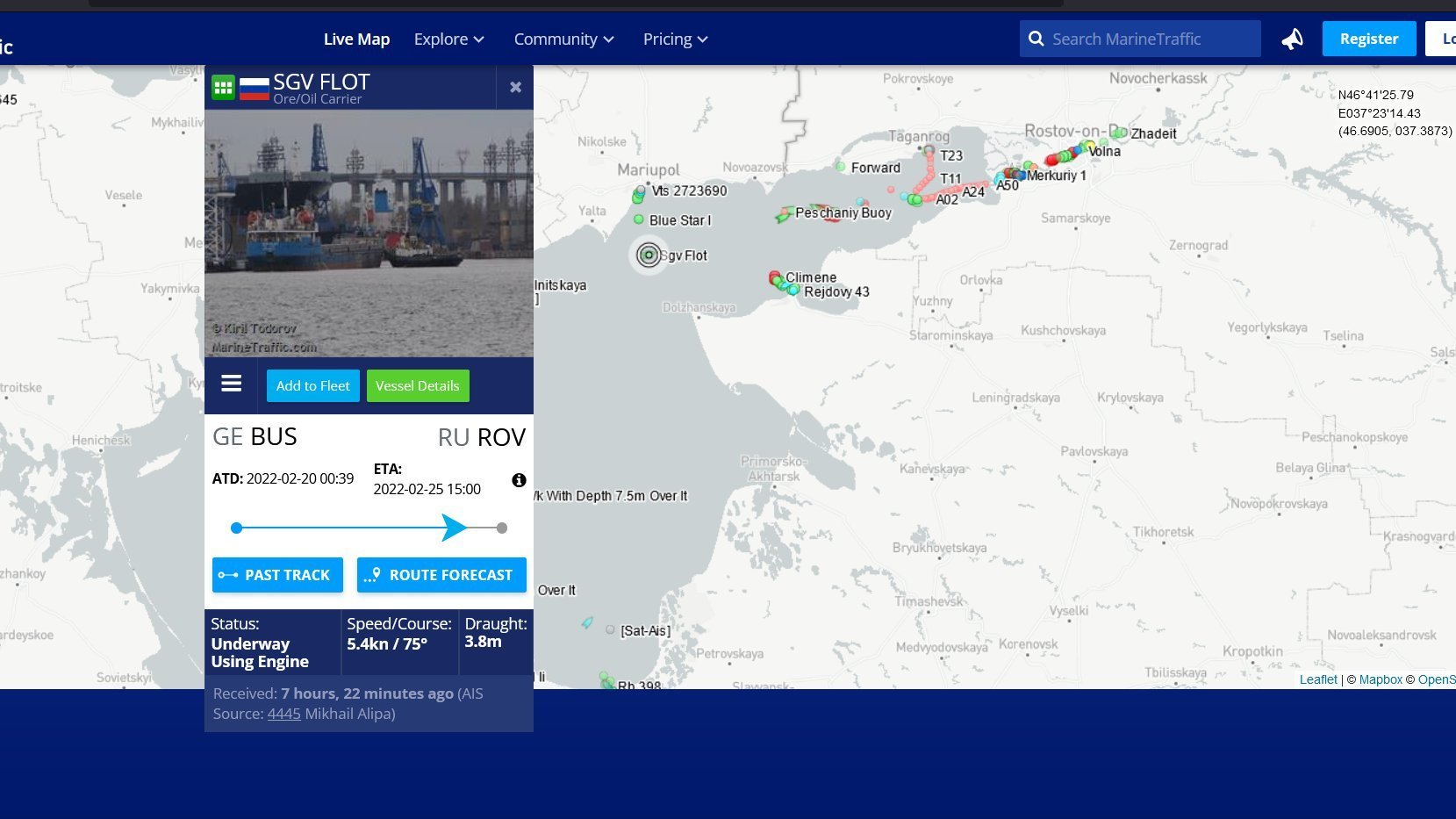Viewport: 1456px width, 819px height.
Task: Open the hamburger menu in vessel panel
Action: pyautogui.click(x=232, y=384)
